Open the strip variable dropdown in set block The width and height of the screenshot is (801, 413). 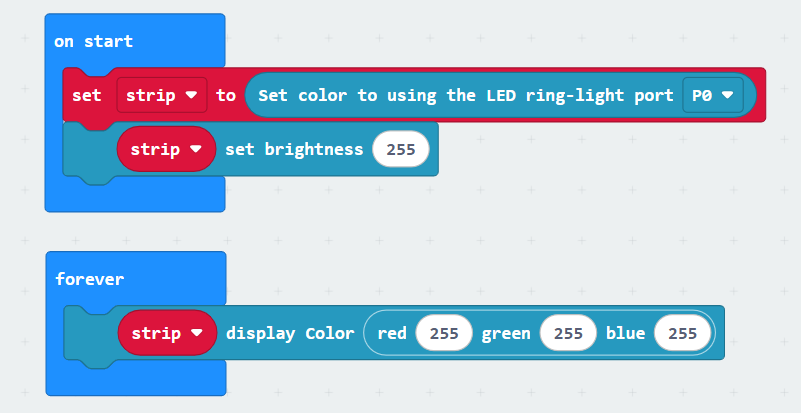pyautogui.click(x=161, y=95)
